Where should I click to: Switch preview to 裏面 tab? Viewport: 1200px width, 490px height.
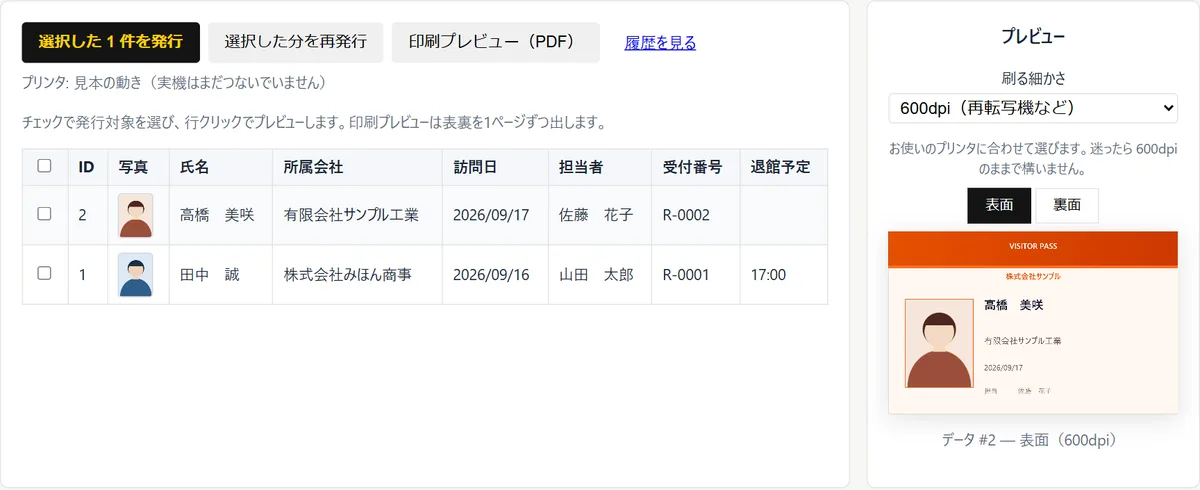tap(1067, 205)
